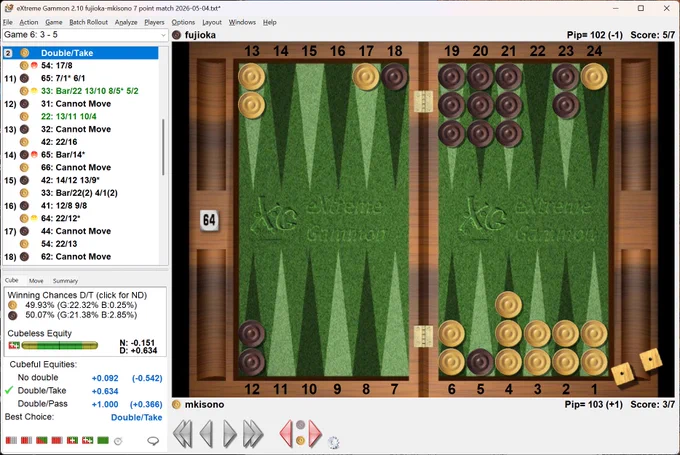This screenshot has width=680, height=455.
Task: Select move 66: Cannot Move
Action: point(81,167)
